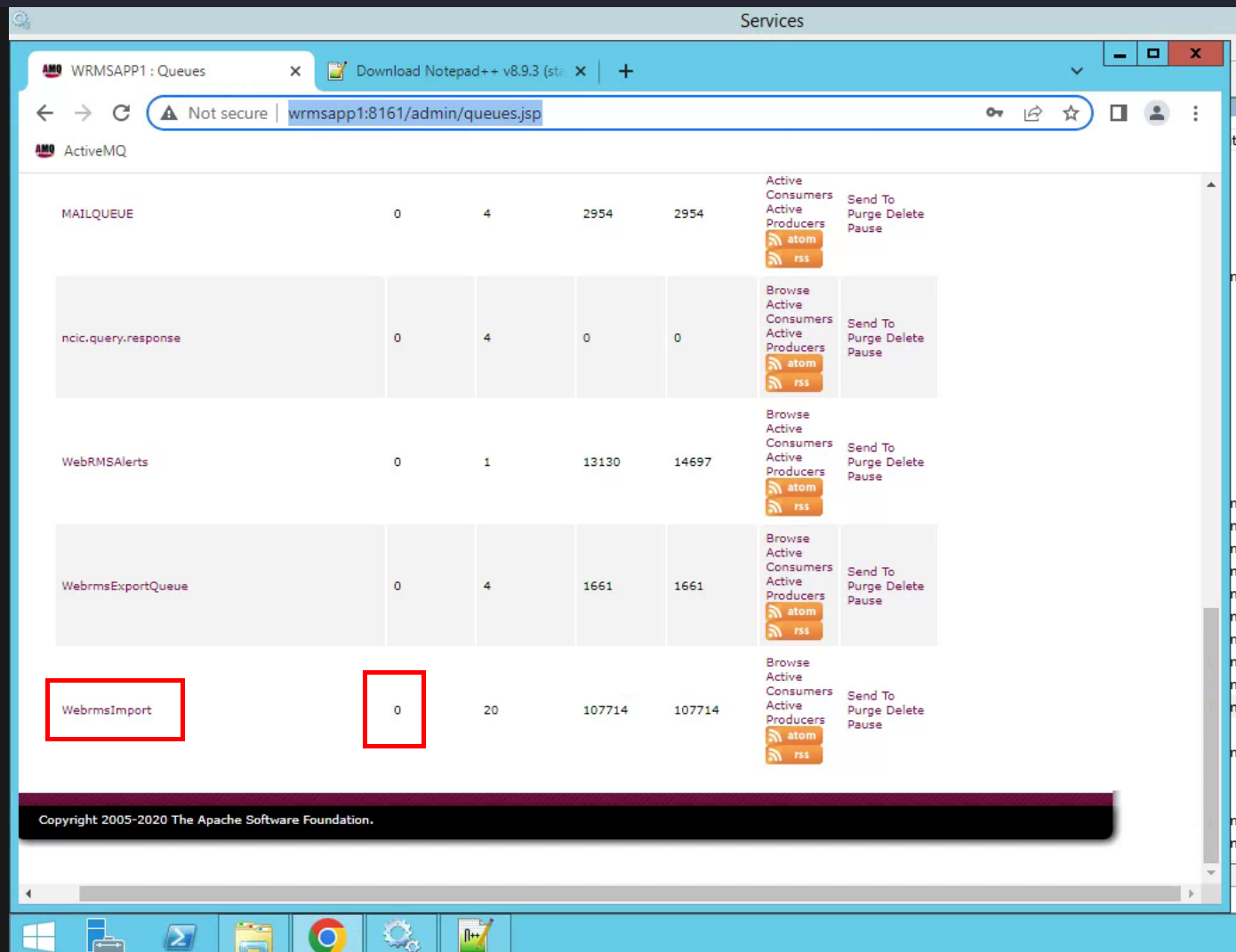Open the rss feed for WebRMSAlerts
This screenshot has height=952, width=1236.
point(794,507)
